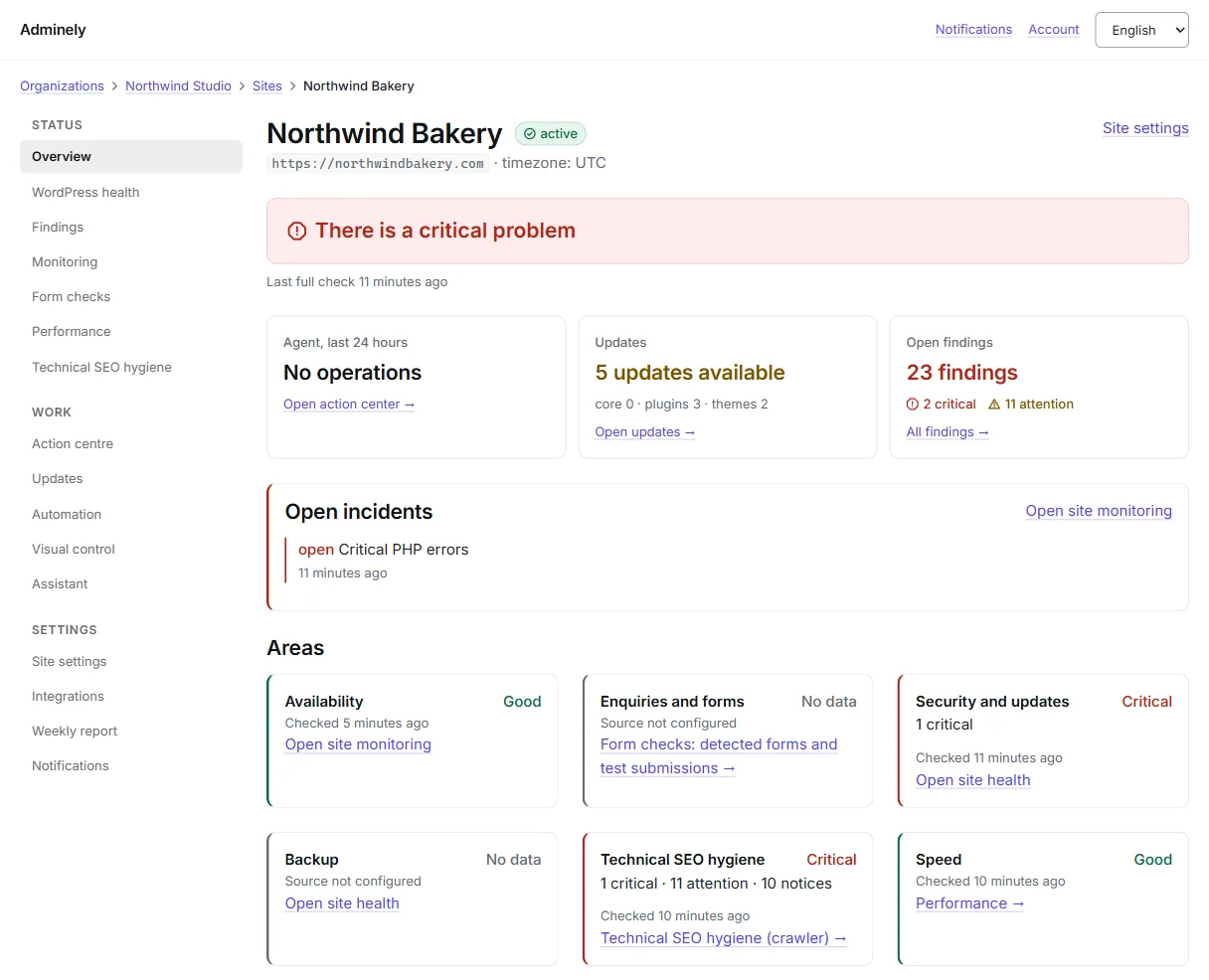1209x980 pixels.
Task: Open Findings in the sidebar
Action: [131, 228]
